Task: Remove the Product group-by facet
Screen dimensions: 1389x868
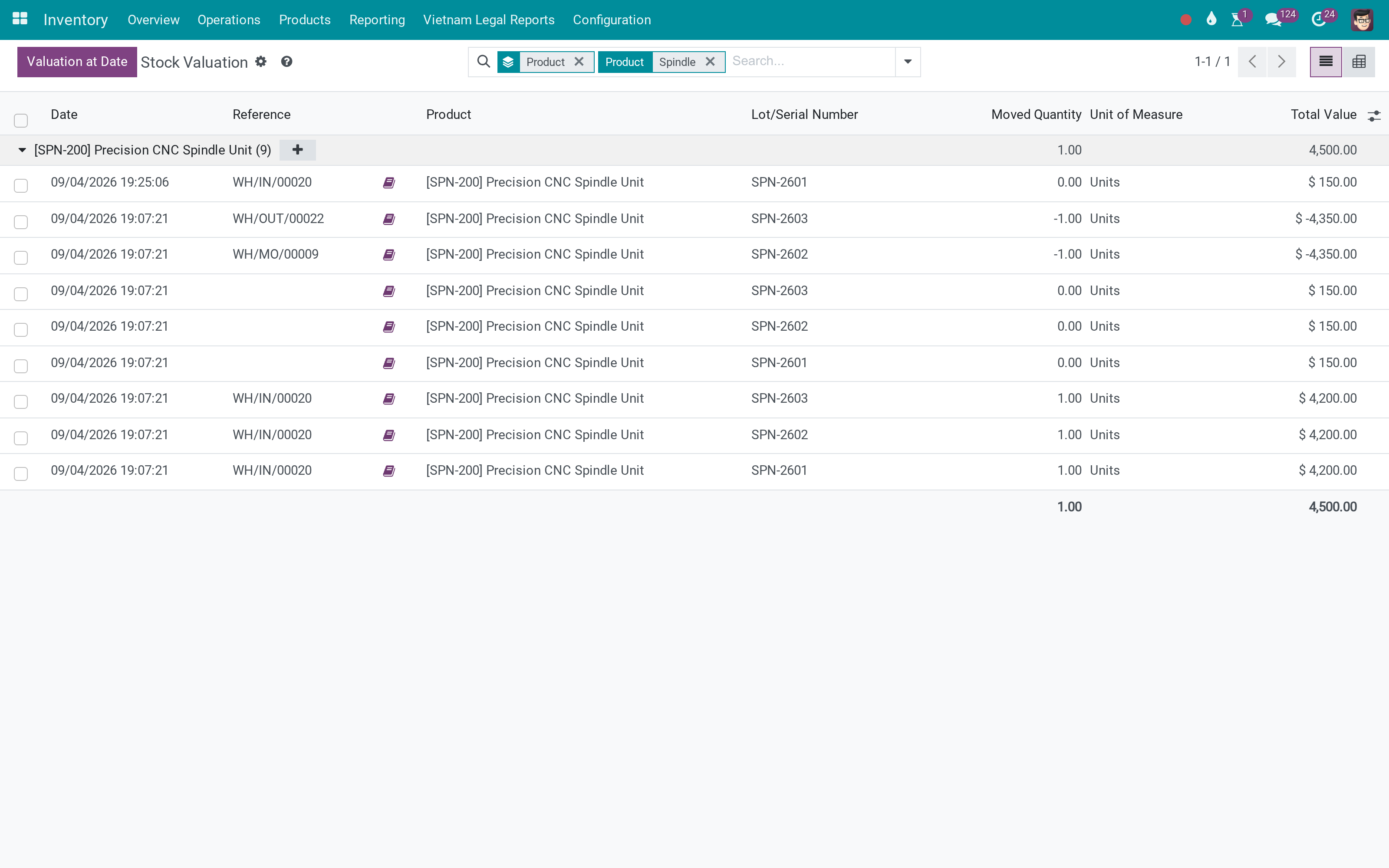Action: (579, 62)
